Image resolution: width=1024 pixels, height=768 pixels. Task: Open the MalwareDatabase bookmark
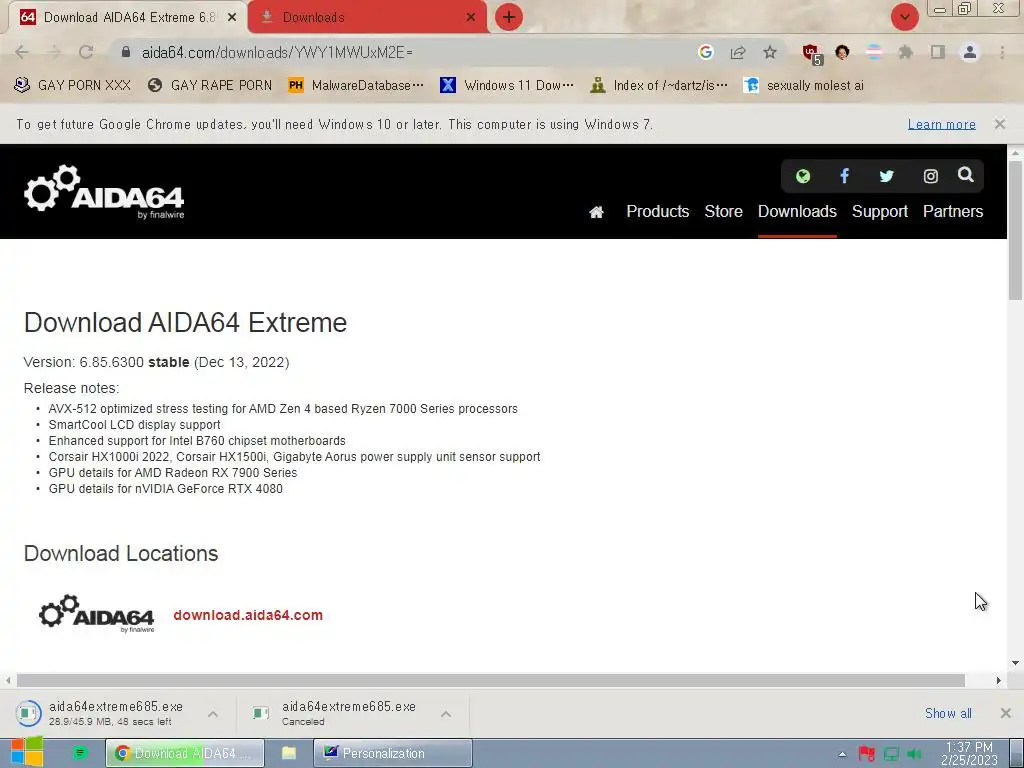click(356, 86)
